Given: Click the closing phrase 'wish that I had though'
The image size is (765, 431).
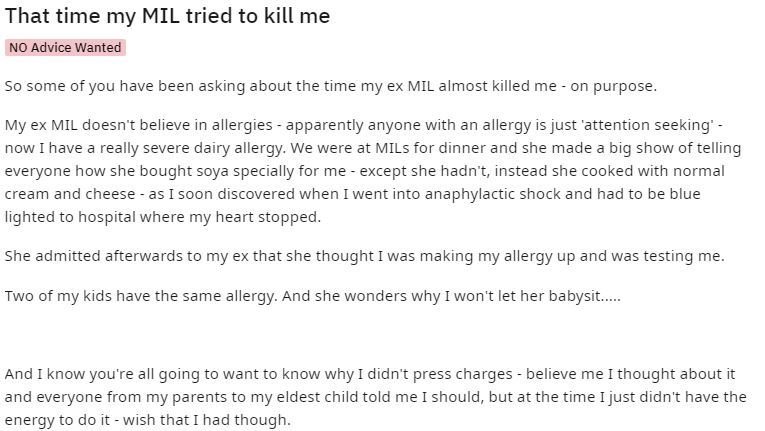Looking at the screenshot, I should [x=206, y=420].
